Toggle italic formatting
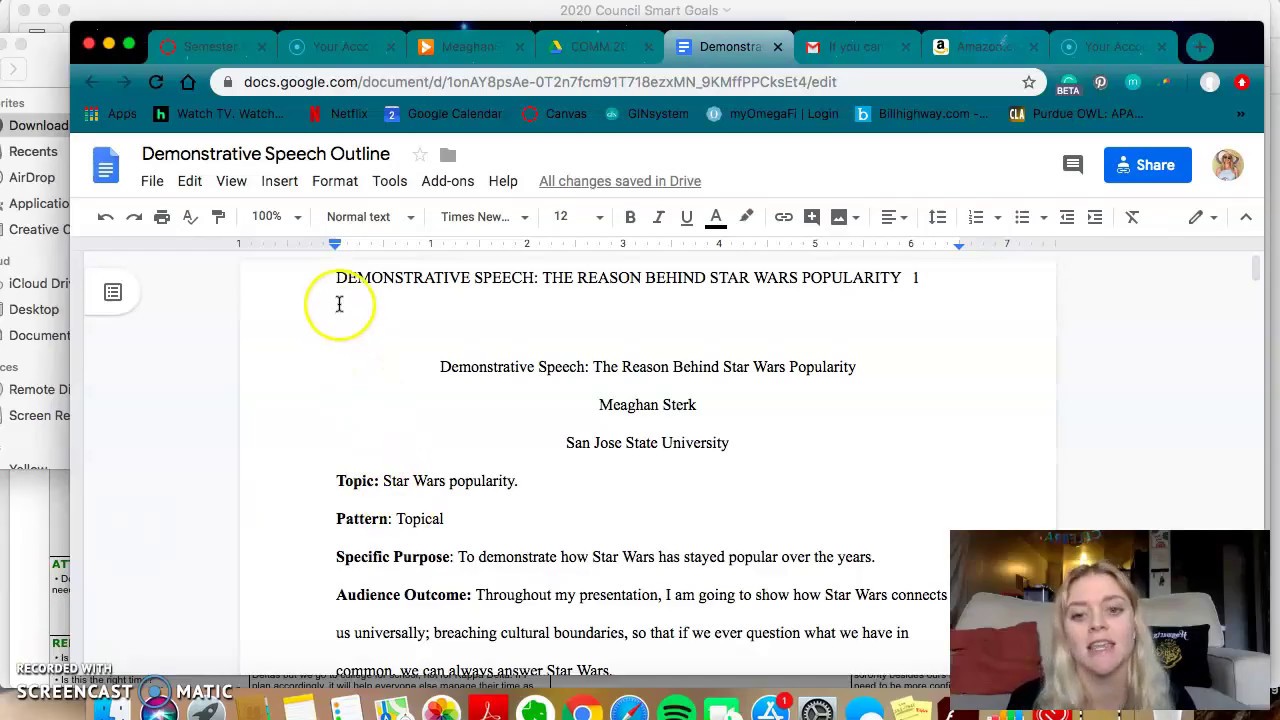The width and height of the screenshot is (1280, 720). click(x=658, y=217)
